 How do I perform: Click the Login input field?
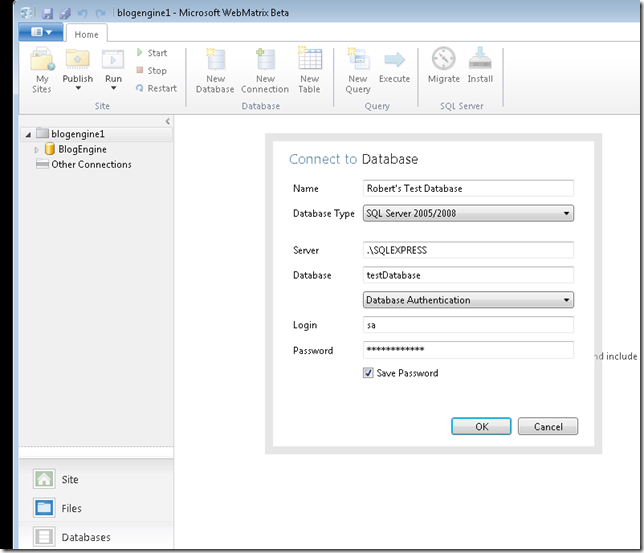click(468, 325)
